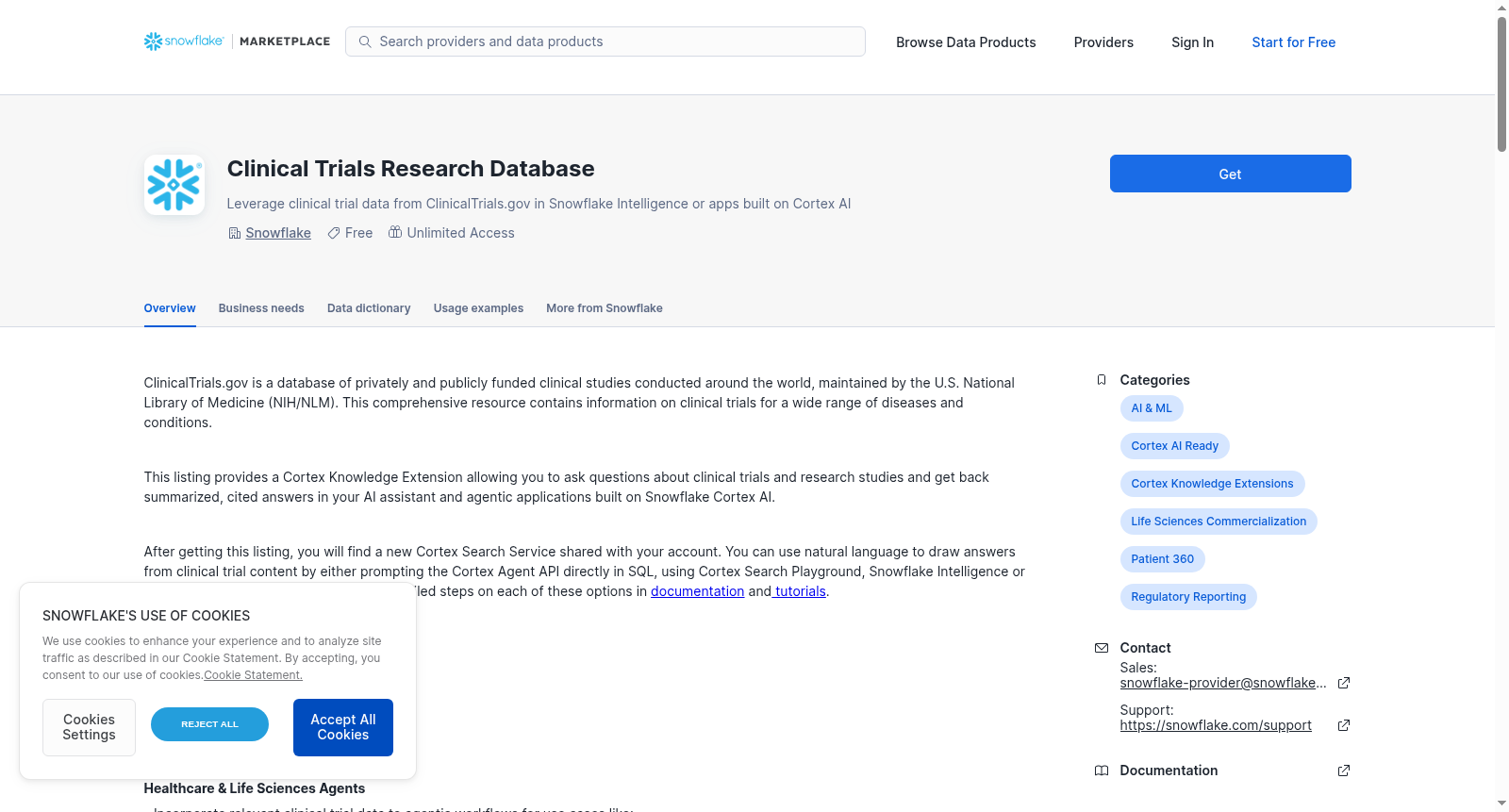The width and height of the screenshot is (1509, 812).
Task: Open the snowflake-provider sales email link
Action: (1223, 683)
